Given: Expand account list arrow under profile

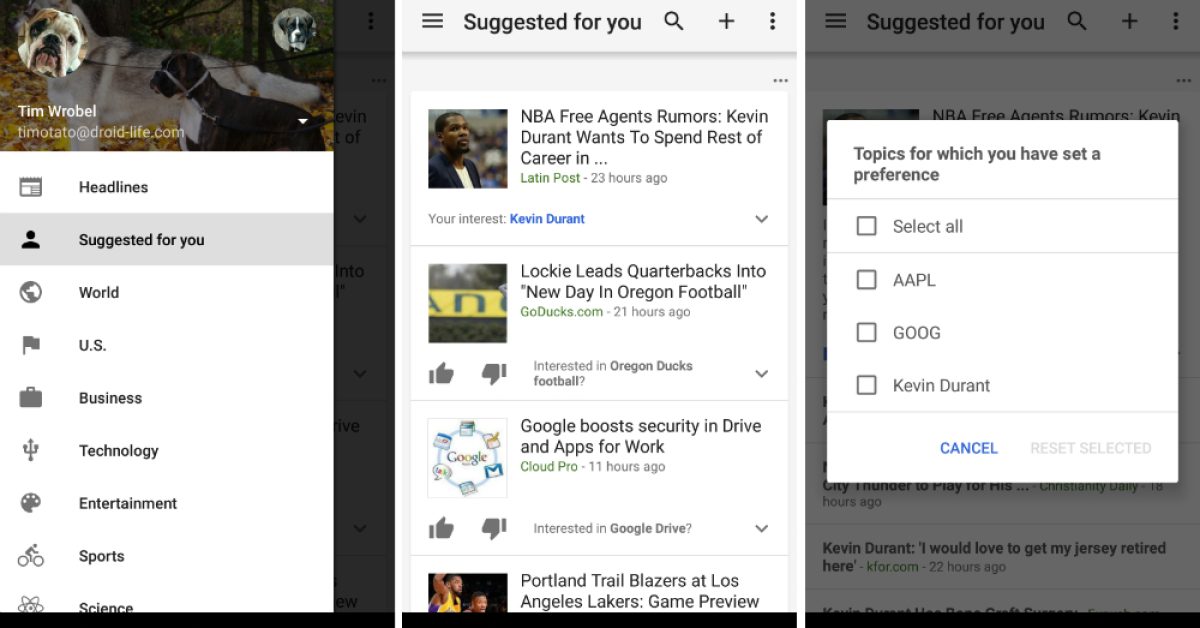Looking at the screenshot, I should click(x=303, y=122).
